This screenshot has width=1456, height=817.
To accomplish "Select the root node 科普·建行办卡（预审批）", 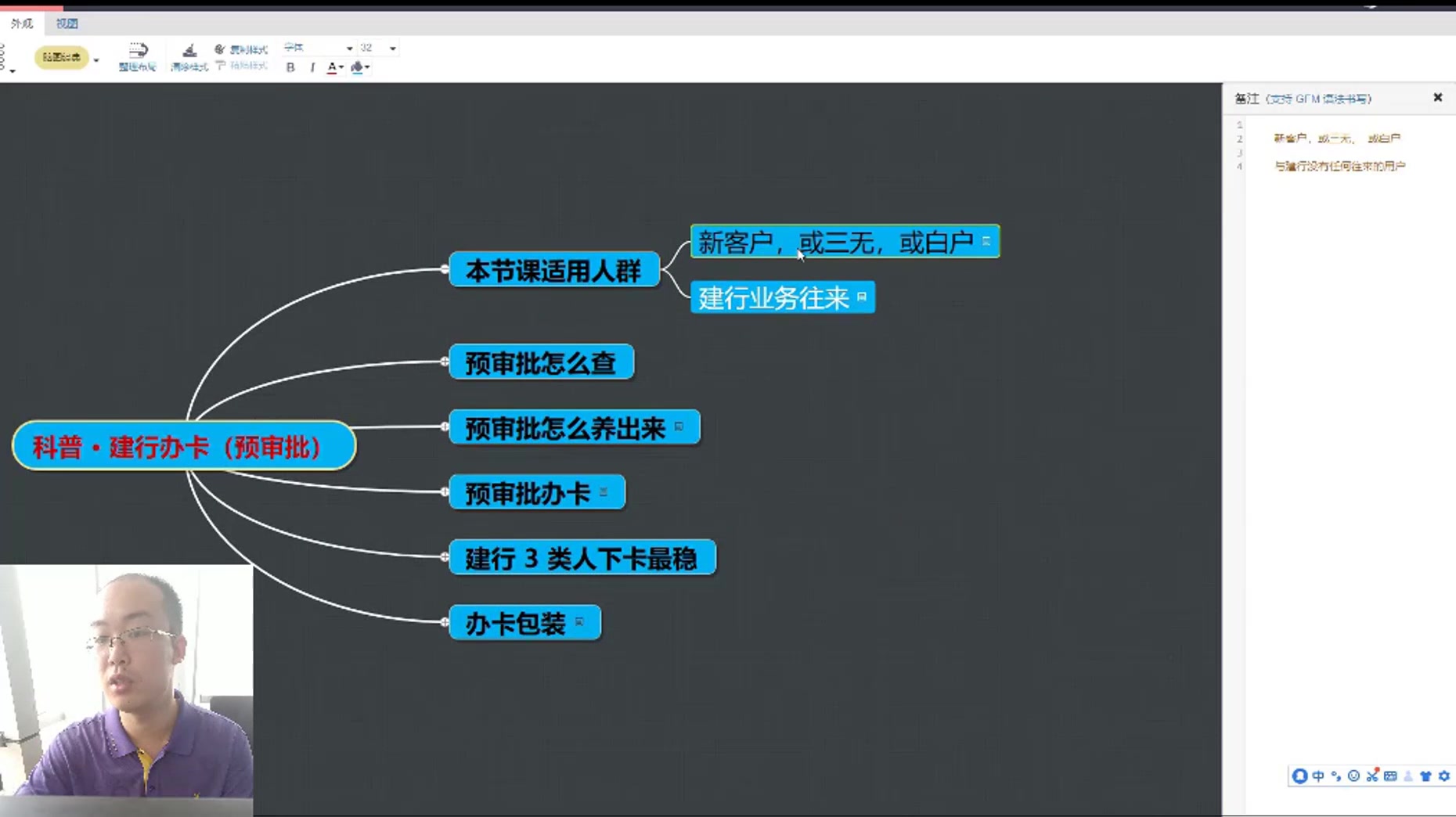I will coord(184,446).
